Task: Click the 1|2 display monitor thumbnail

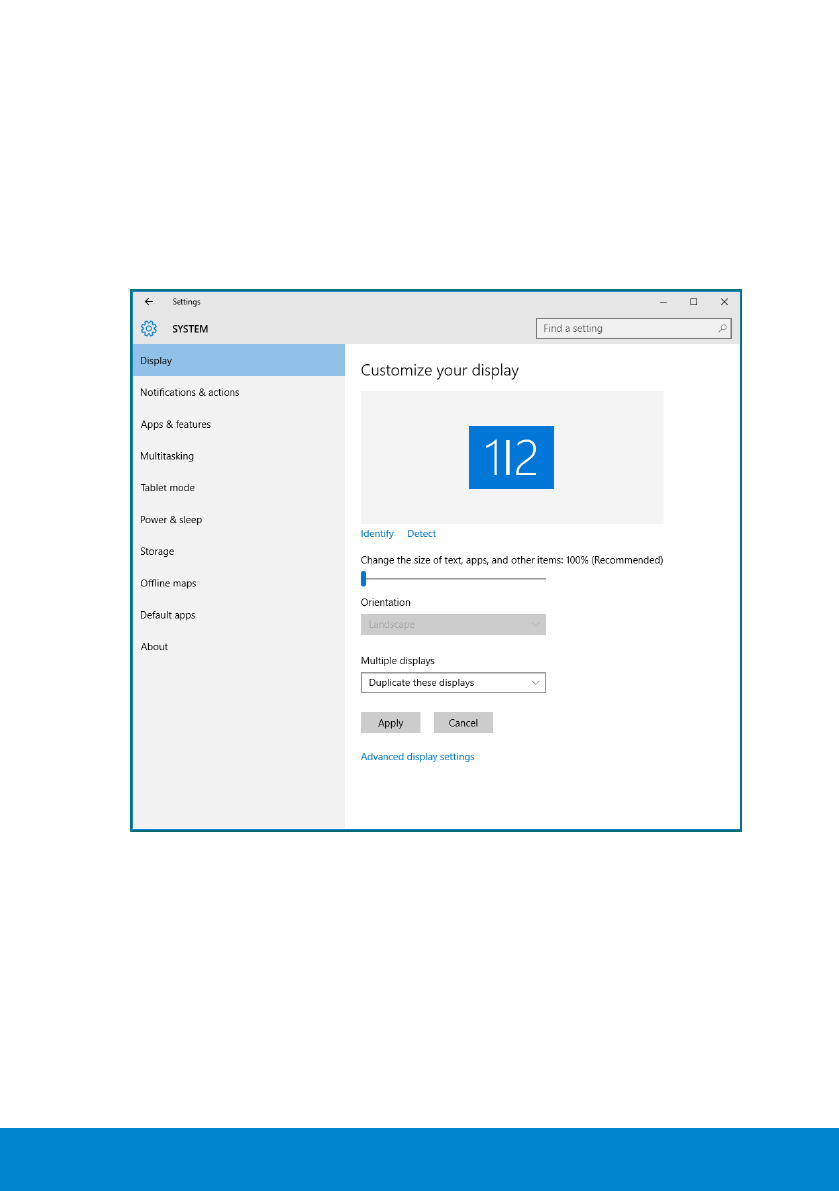Action: click(511, 458)
